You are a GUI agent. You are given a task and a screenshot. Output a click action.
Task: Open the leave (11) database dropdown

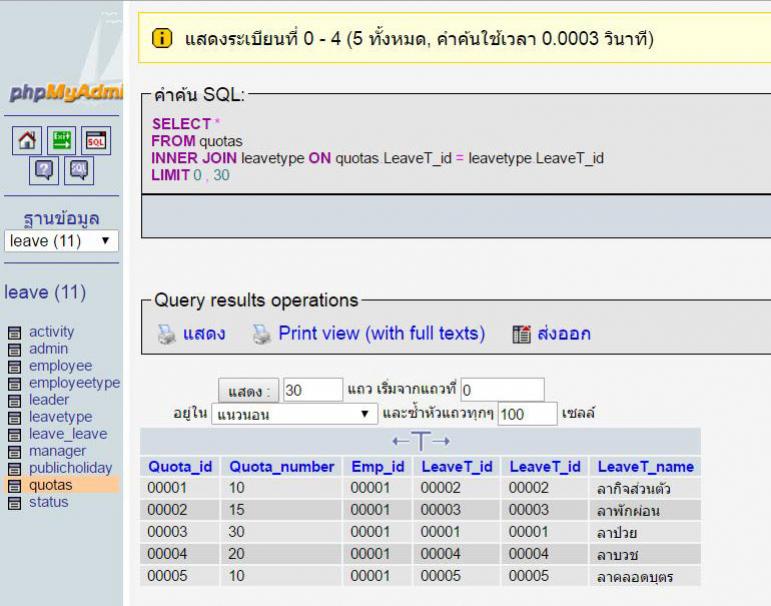point(61,241)
